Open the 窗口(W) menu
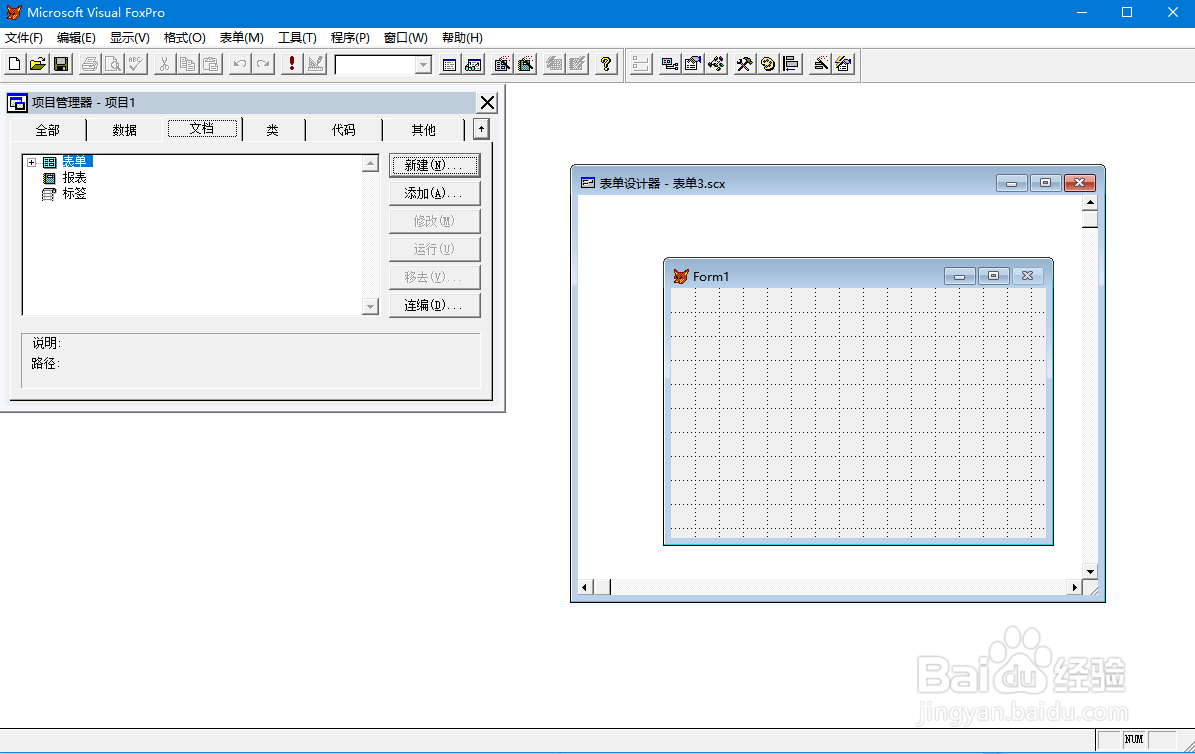This screenshot has height=754, width=1195. pyautogui.click(x=405, y=37)
